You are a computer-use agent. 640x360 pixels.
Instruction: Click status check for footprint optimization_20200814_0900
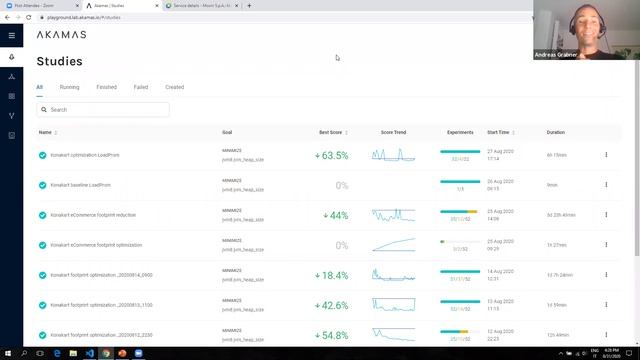tap(42, 275)
